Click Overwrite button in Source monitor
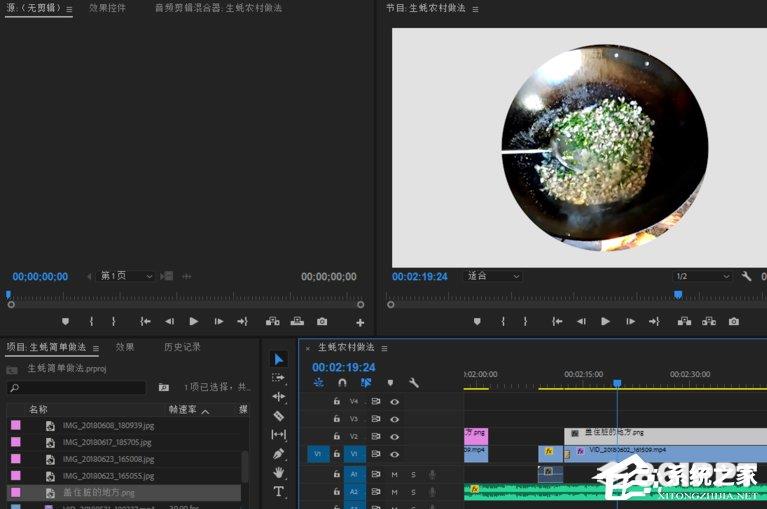Screen dimensions: 767x509 297,321
